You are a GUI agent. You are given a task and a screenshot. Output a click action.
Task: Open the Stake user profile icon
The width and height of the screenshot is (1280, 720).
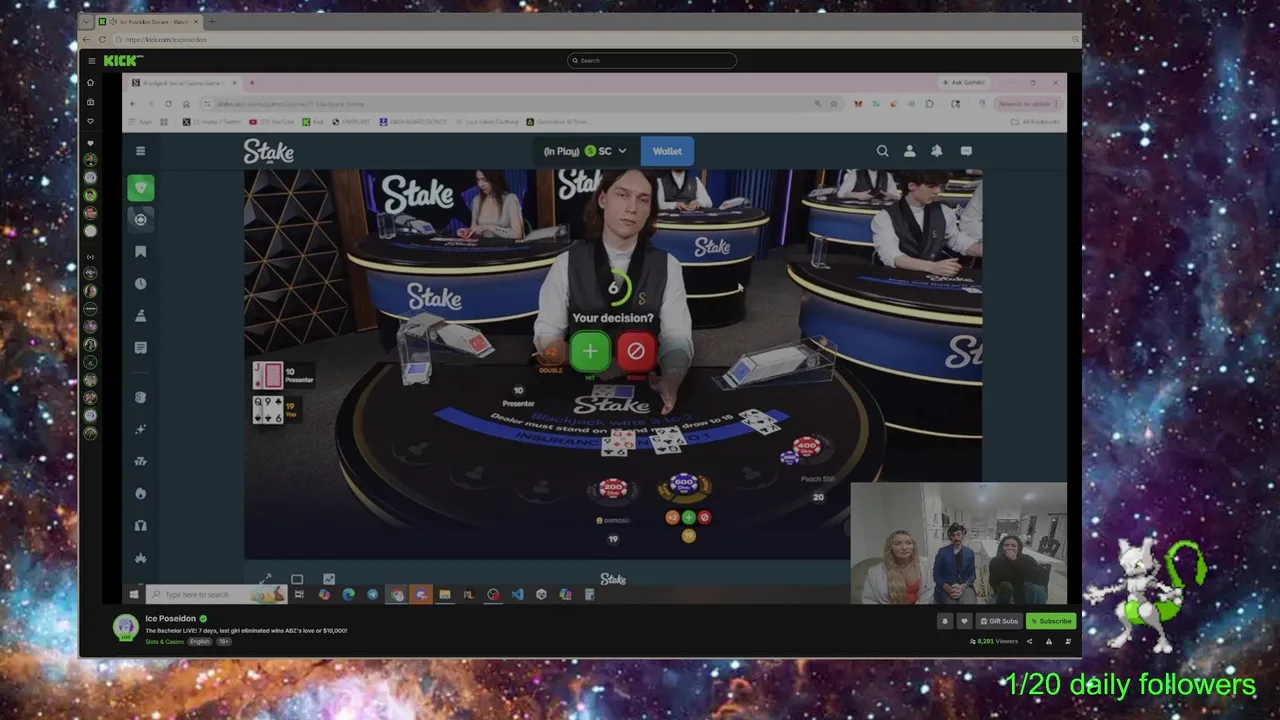tap(910, 151)
